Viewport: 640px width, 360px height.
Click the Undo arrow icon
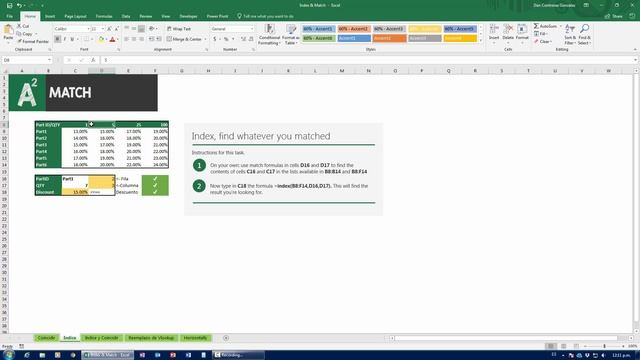pyautogui.click(x=19, y=5)
